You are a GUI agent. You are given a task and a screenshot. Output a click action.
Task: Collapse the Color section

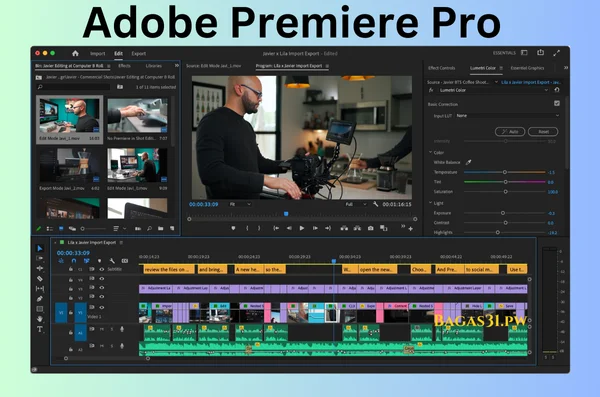pos(430,152)
